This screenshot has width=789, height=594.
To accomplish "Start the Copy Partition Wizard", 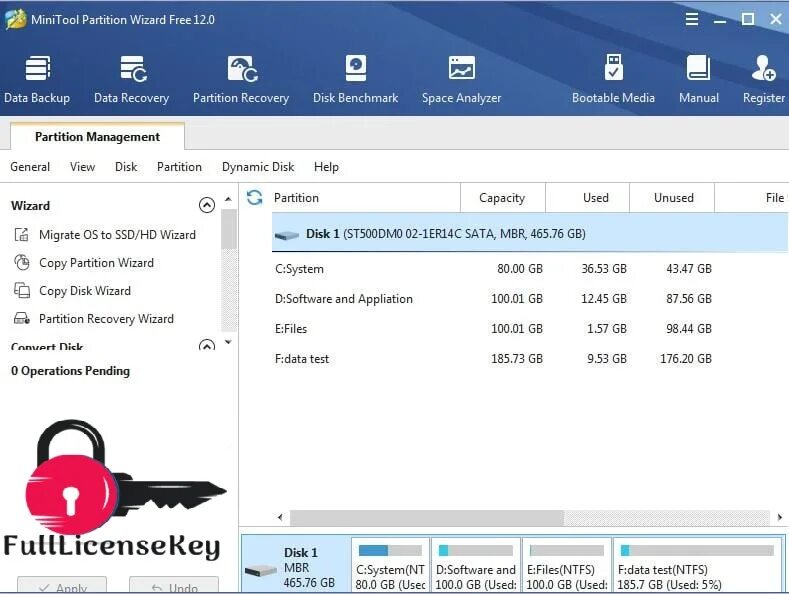I will click(x=97, y=263).
